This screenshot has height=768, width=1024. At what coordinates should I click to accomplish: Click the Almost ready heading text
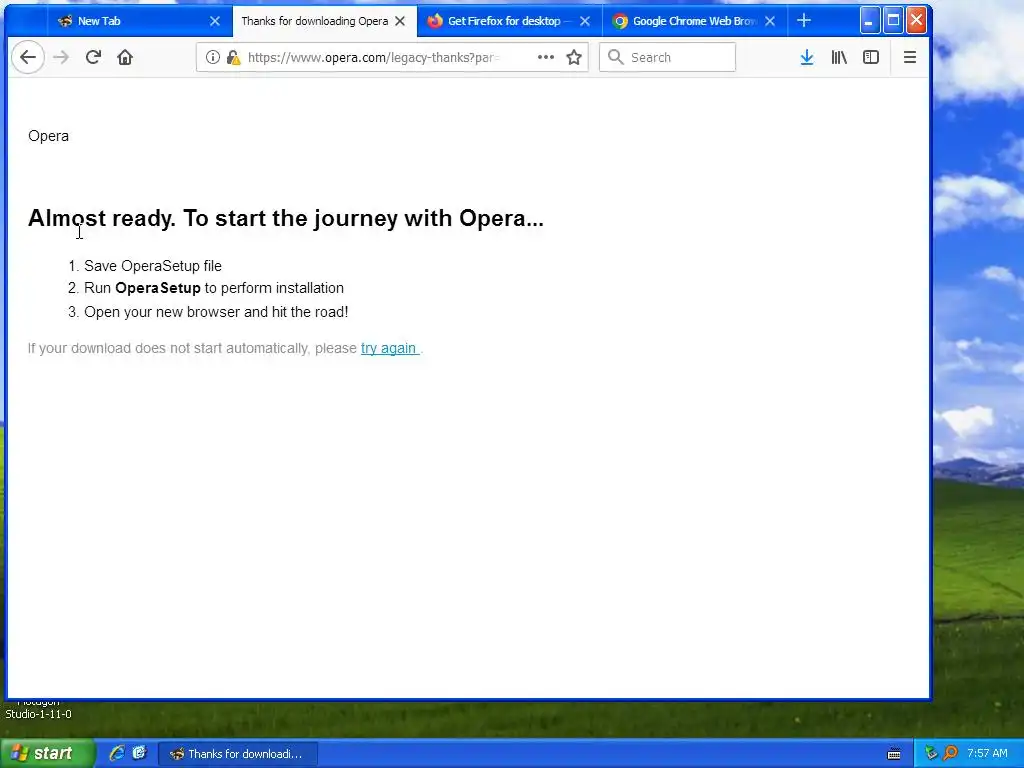(285, 218)
